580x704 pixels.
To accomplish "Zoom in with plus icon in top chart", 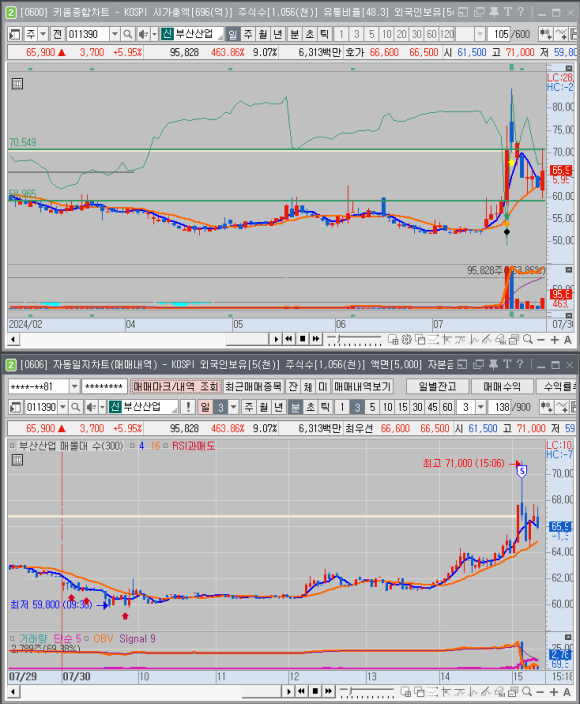I will coord(555,339).
